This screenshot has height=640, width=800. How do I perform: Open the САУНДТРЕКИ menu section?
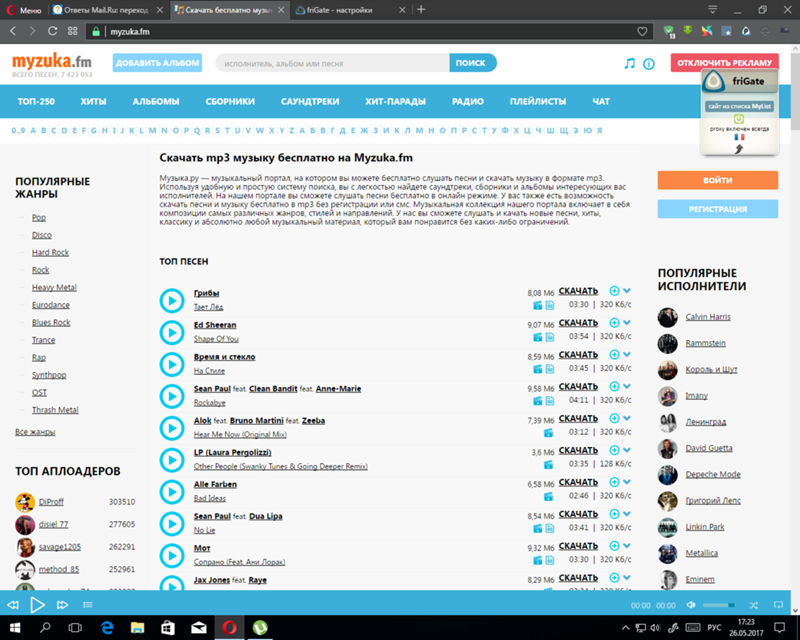click(310, 102)
